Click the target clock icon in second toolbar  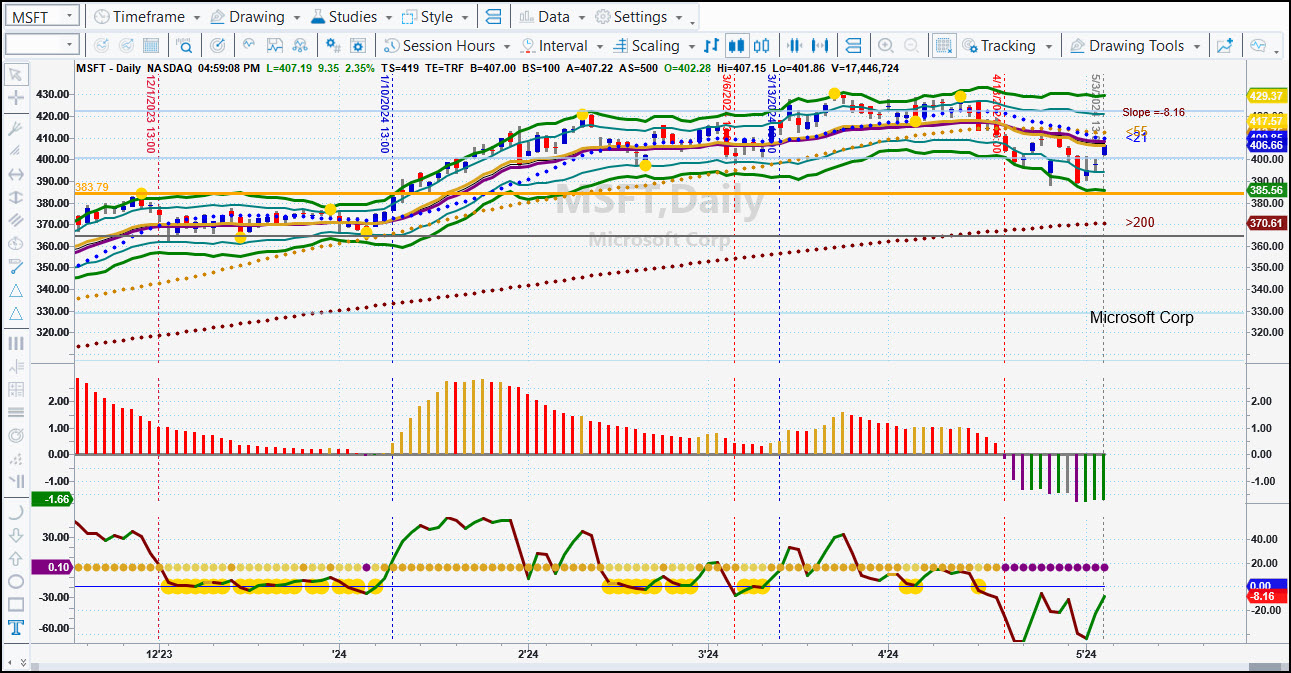218,46
